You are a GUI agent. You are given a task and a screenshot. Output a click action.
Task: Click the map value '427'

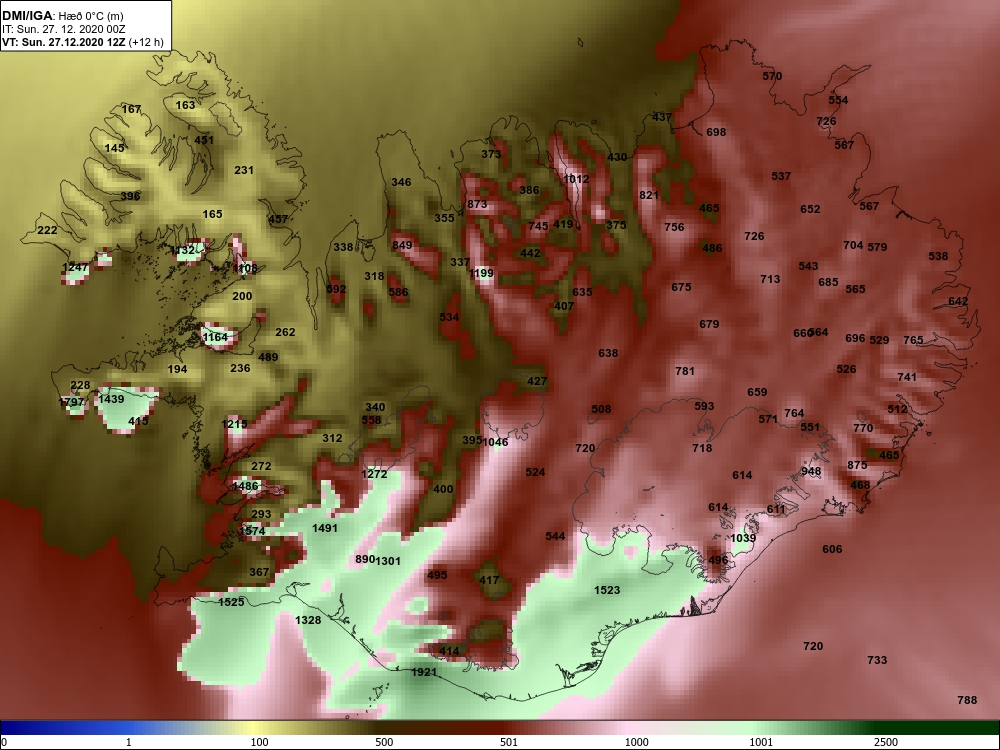[537, 381]
